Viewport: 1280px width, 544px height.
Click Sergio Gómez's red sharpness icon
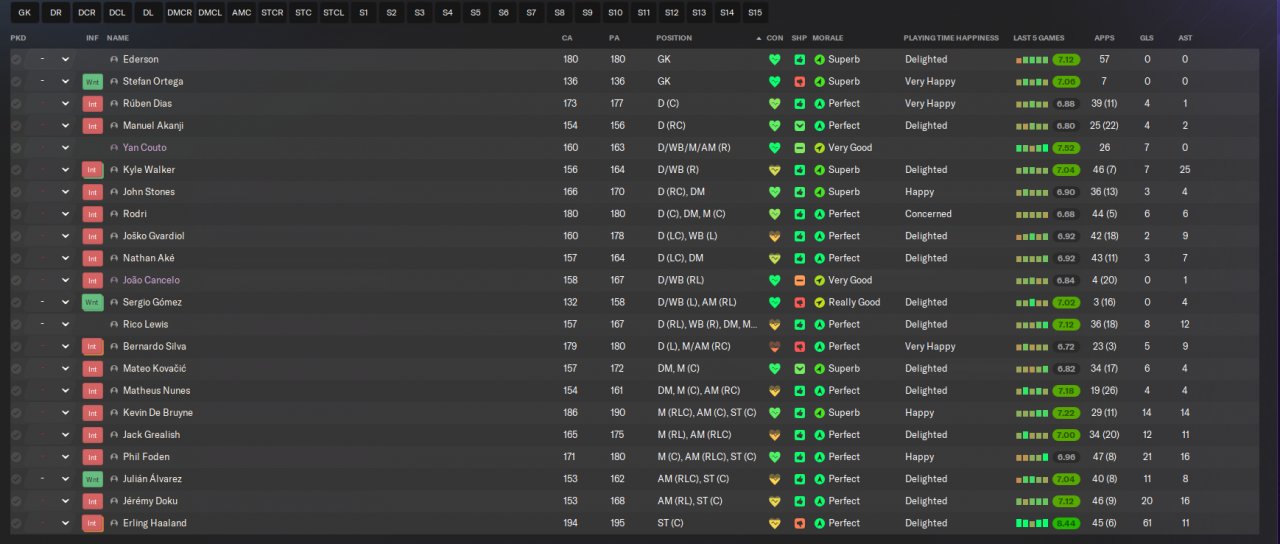coord(799,302)
